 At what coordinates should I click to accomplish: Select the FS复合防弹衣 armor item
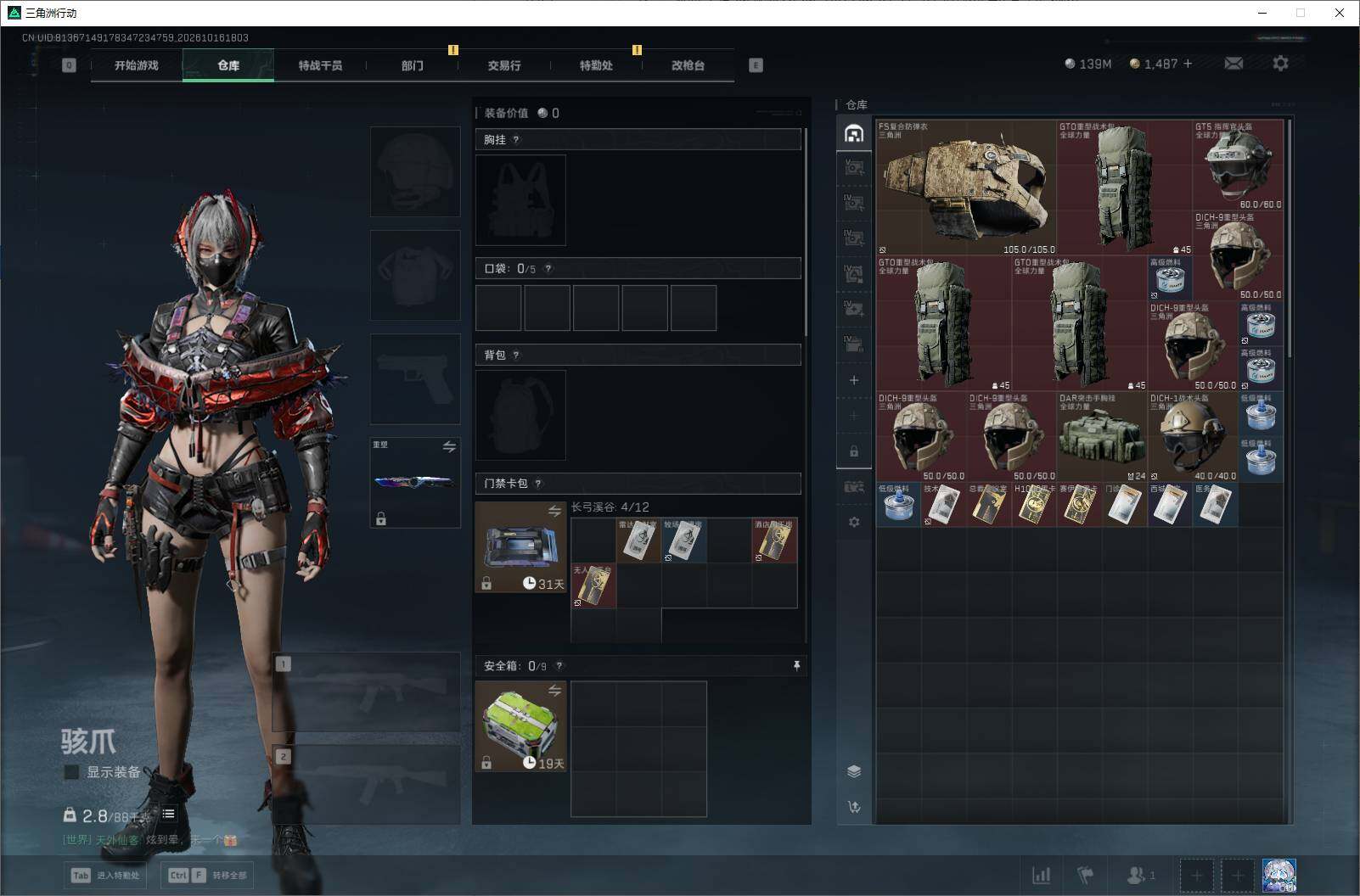[966, 188]
